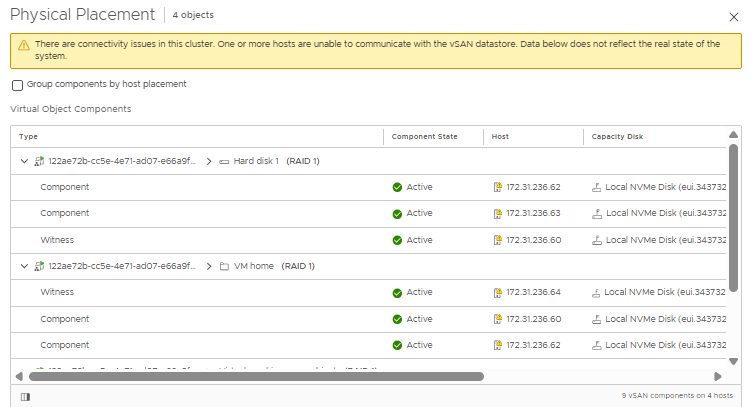Collapse the Hard disk 1 object row
The width and height of the screenshot is (751, 407).
point(24,161)
